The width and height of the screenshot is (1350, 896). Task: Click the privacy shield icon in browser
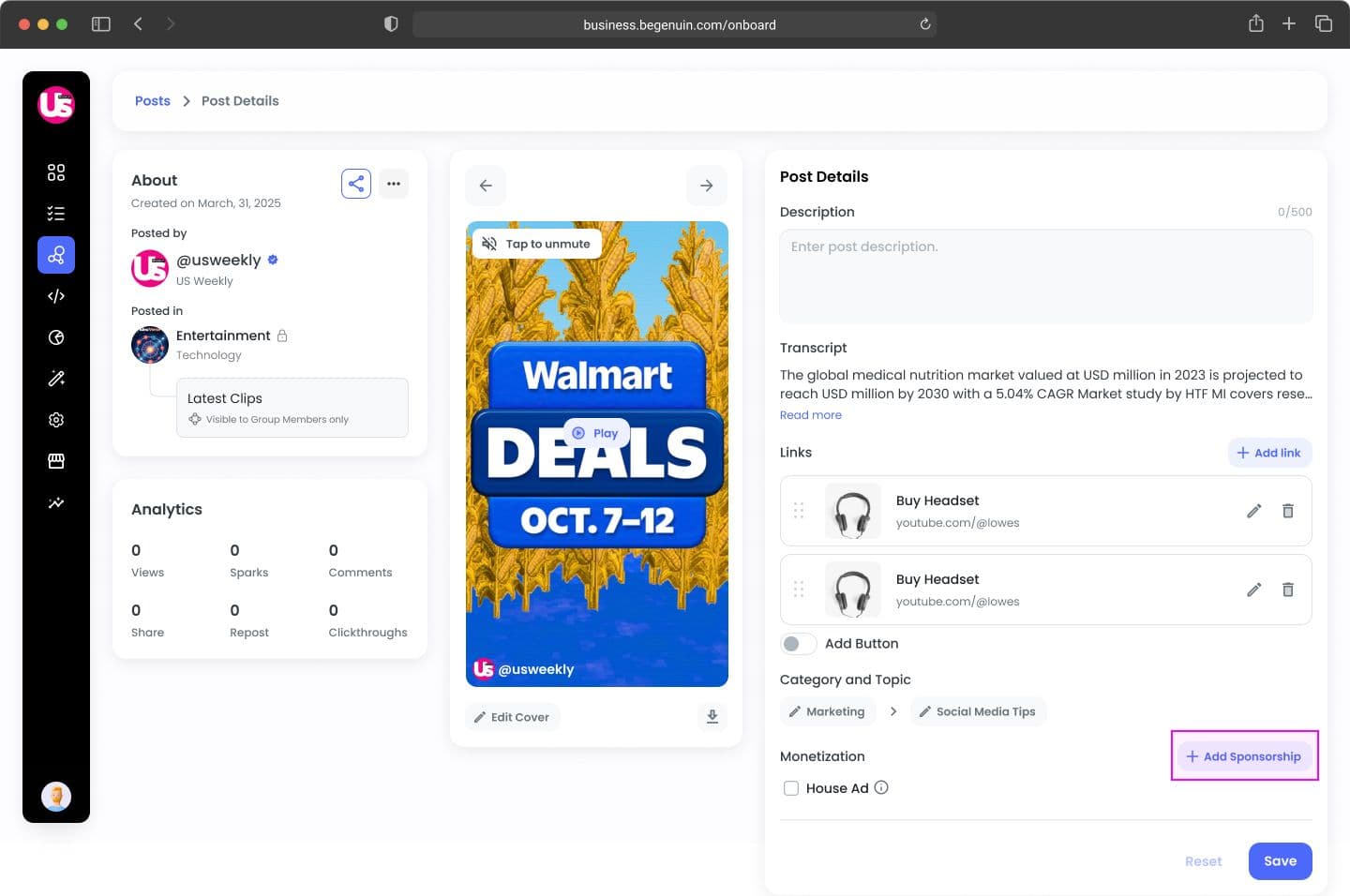392,24
